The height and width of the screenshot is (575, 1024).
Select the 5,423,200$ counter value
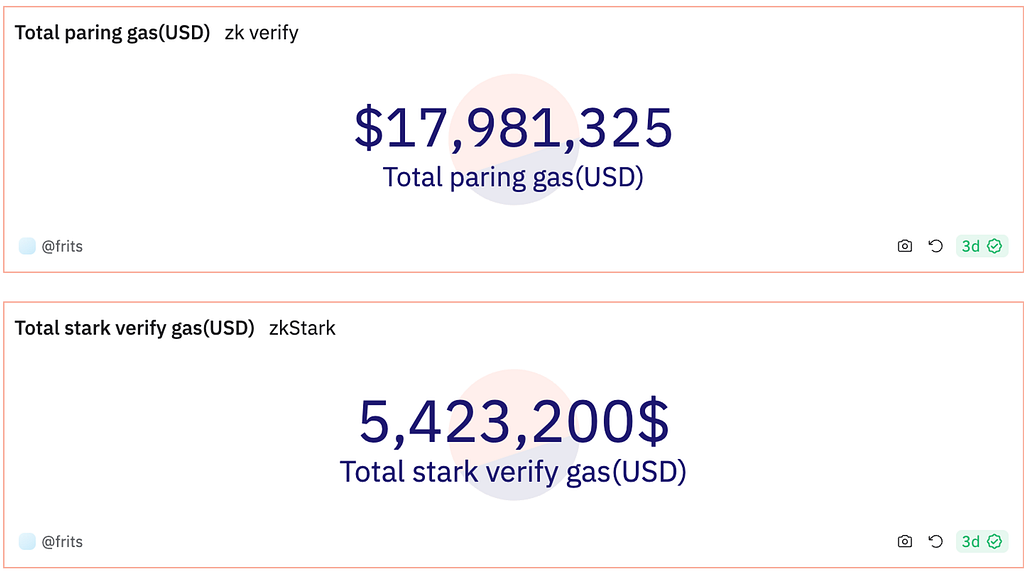point(514,422)
